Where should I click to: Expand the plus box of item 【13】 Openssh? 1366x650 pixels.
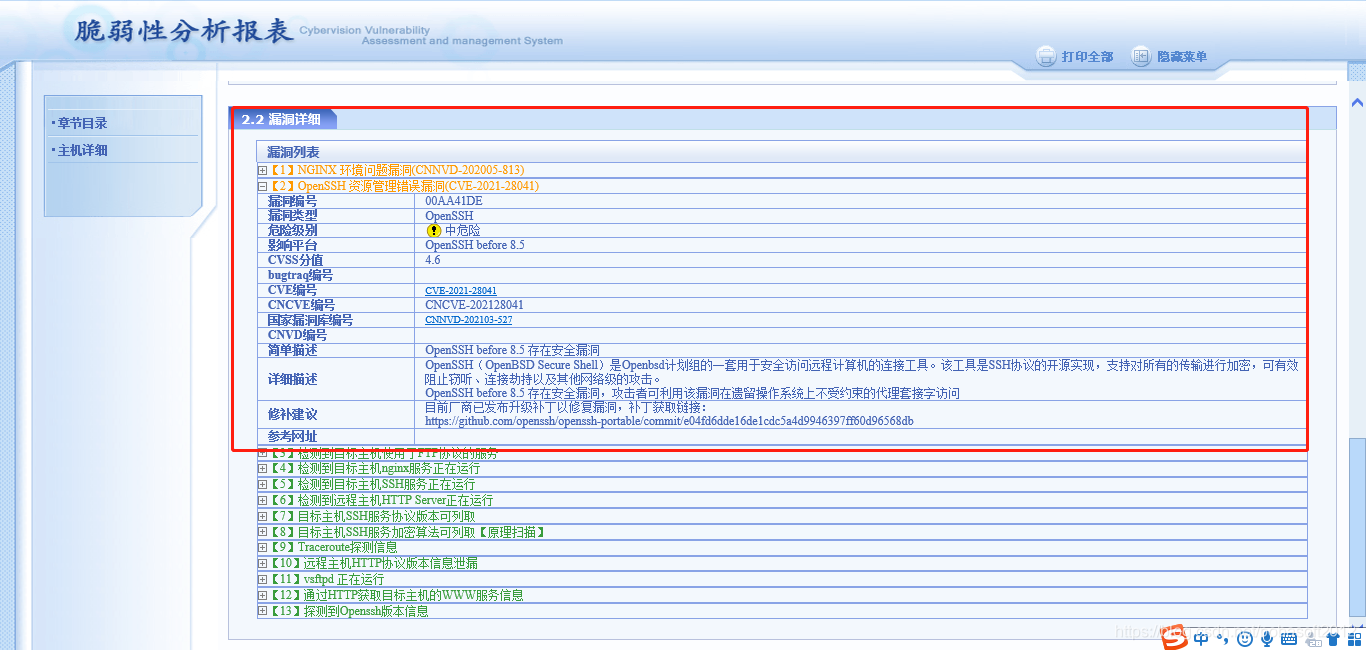pos(263,611)
